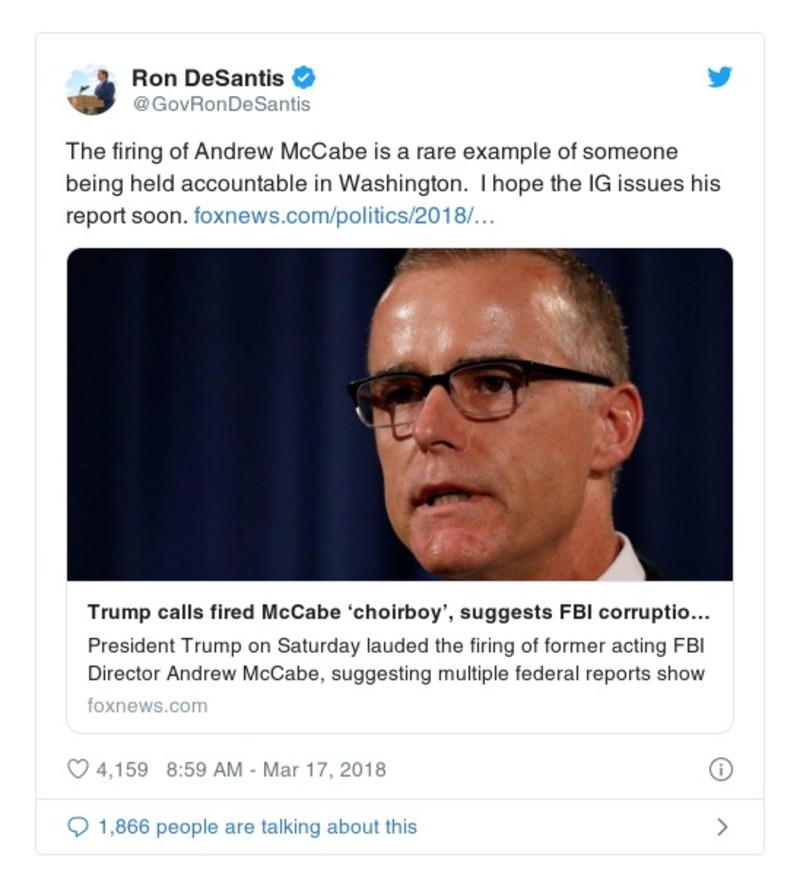Screen dimensions: 800x889
Task: Click the blue speech bubble reply icon
Action: click(x=77, y=827)
